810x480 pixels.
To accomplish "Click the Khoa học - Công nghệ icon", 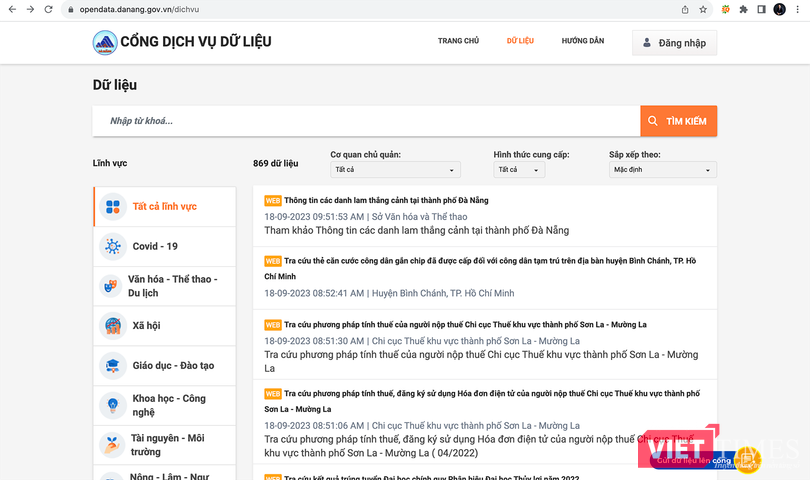I will tap(112, 405).
